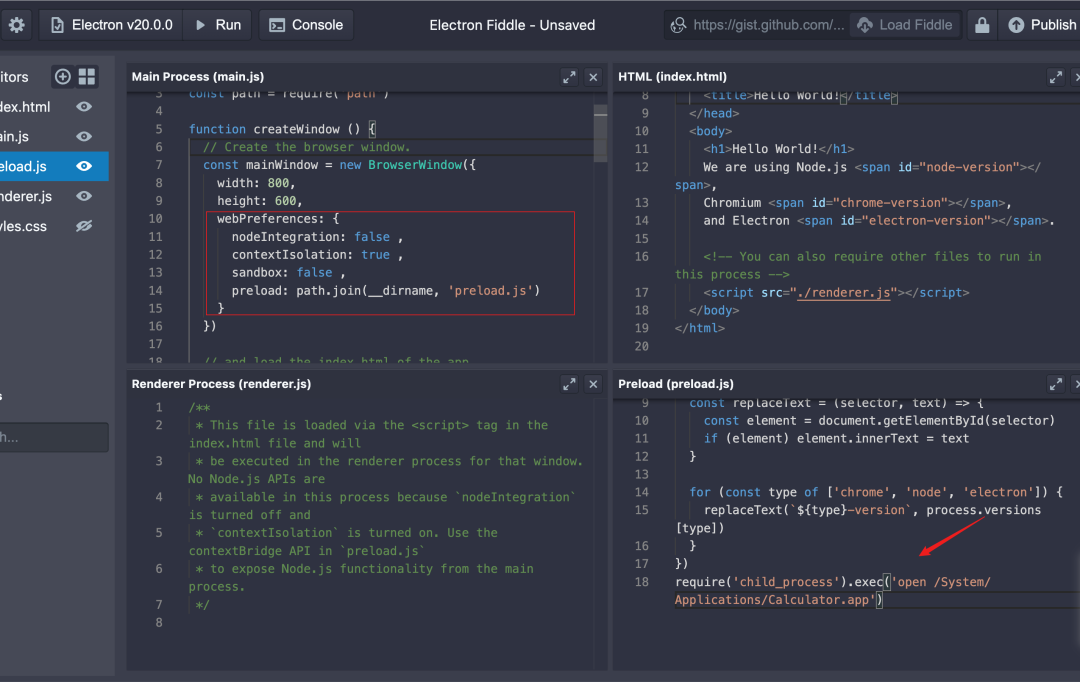Click 'BrowserWindow' in main.js code
1080x682 pixels.
coord(415,165)
